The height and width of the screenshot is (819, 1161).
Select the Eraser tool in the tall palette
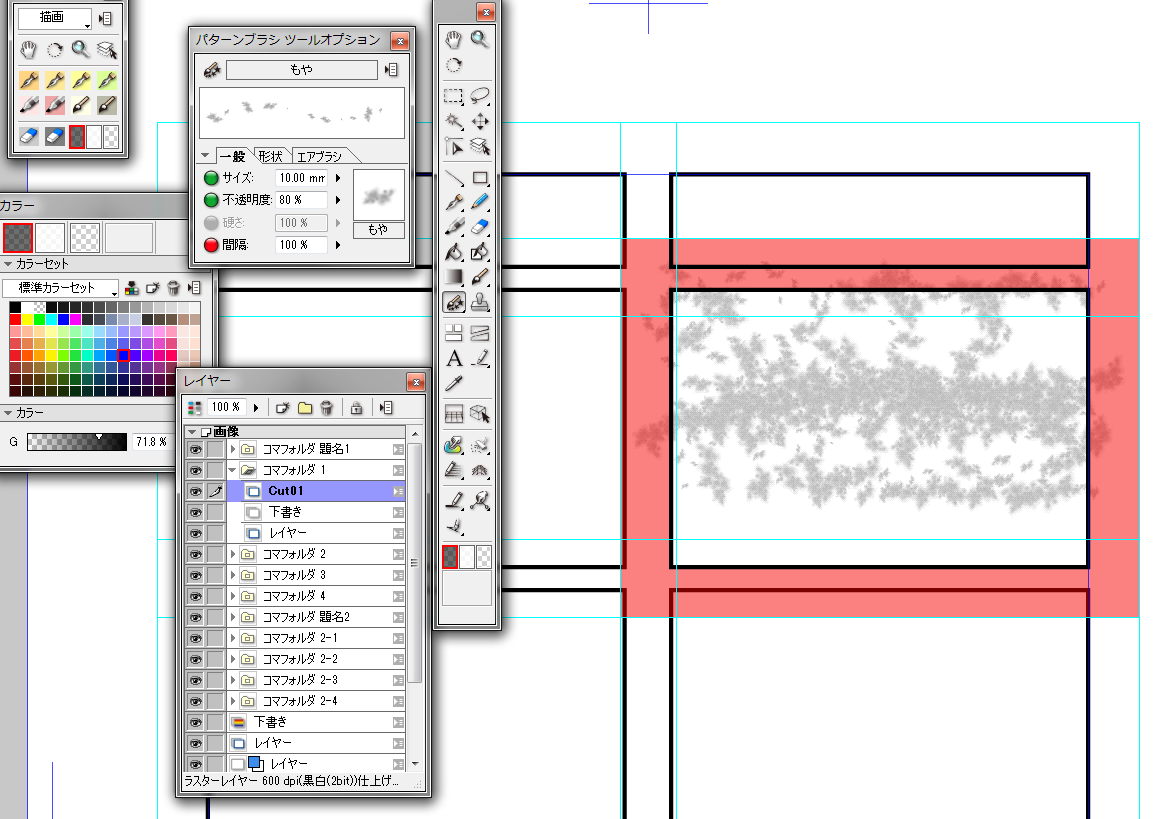(x=480, y=227)
